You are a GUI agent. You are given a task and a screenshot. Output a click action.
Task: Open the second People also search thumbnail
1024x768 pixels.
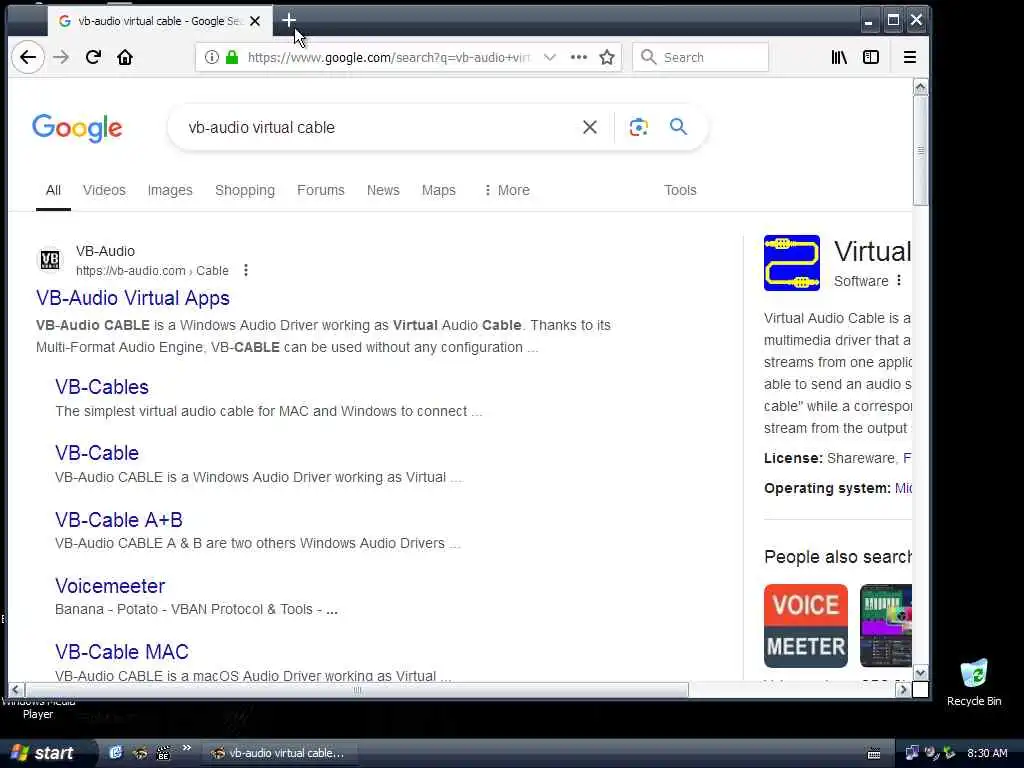pos(886,626)
